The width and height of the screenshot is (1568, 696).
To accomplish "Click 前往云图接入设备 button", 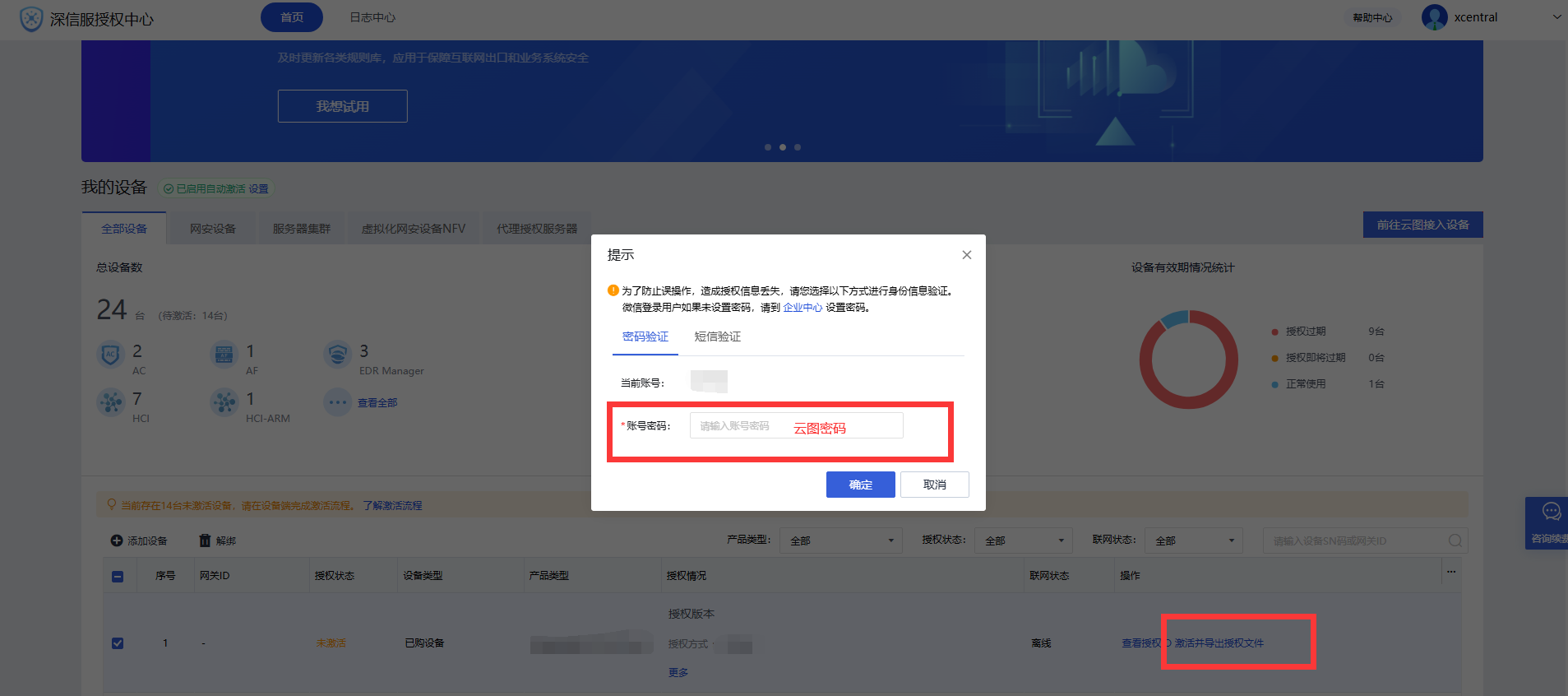I will tap(1423, 225).
